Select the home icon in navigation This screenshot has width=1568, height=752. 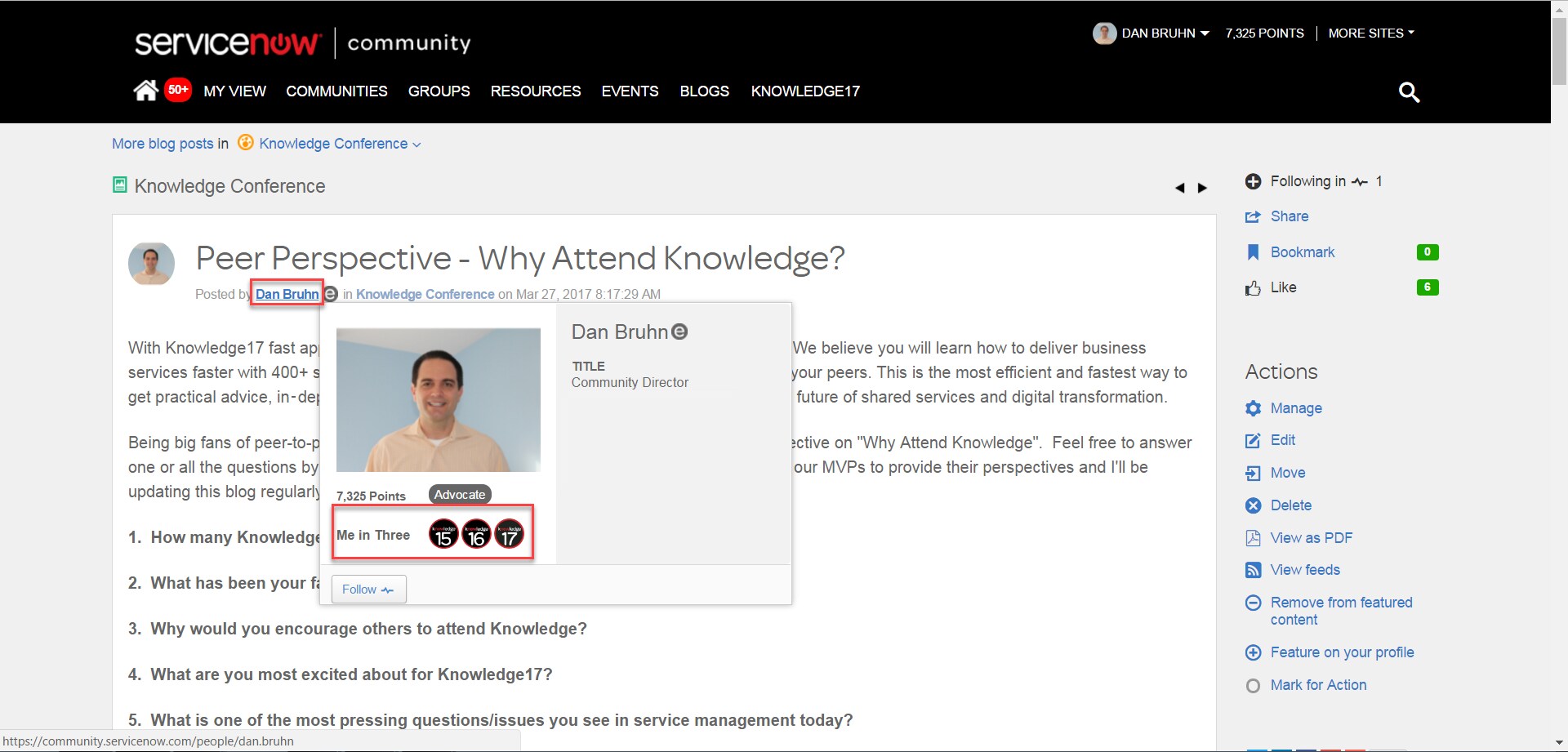(x=145, y=90)
